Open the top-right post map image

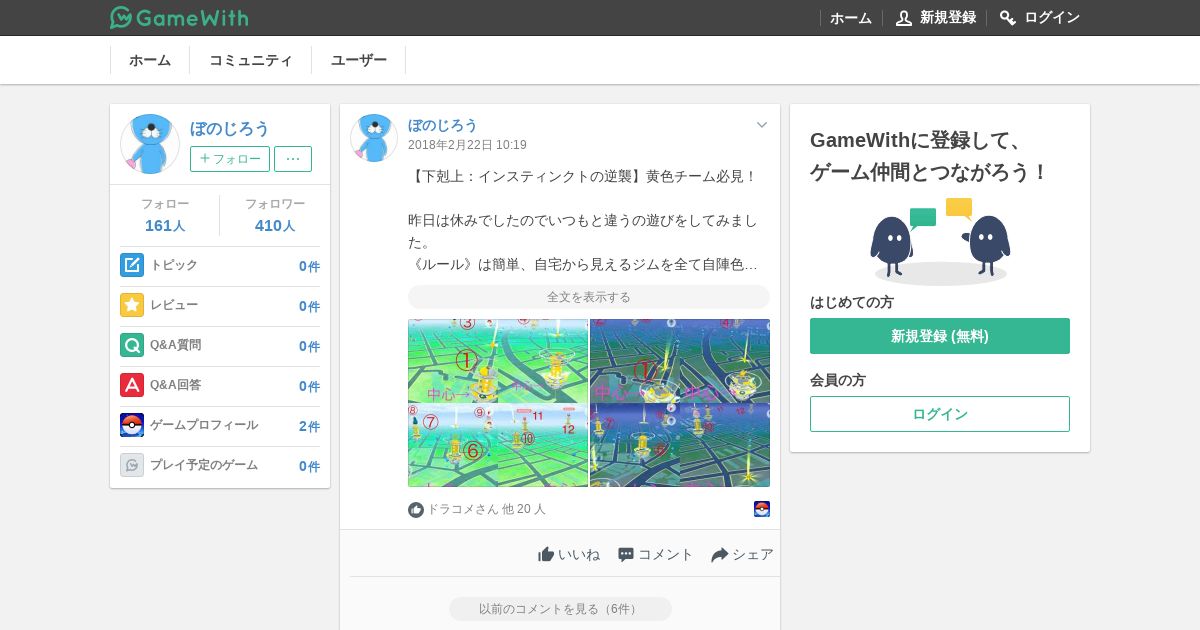pyautogui.click(x=680, y=361)
